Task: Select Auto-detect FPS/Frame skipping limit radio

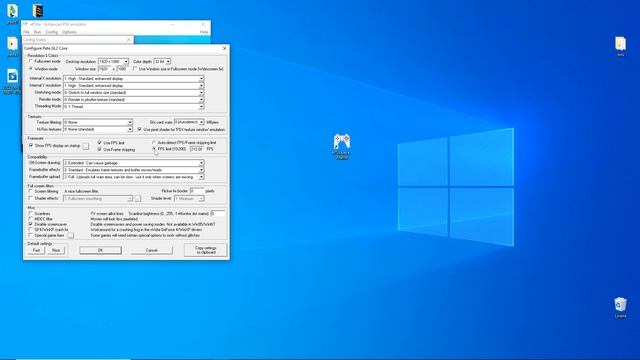Action: pos(154,143)
